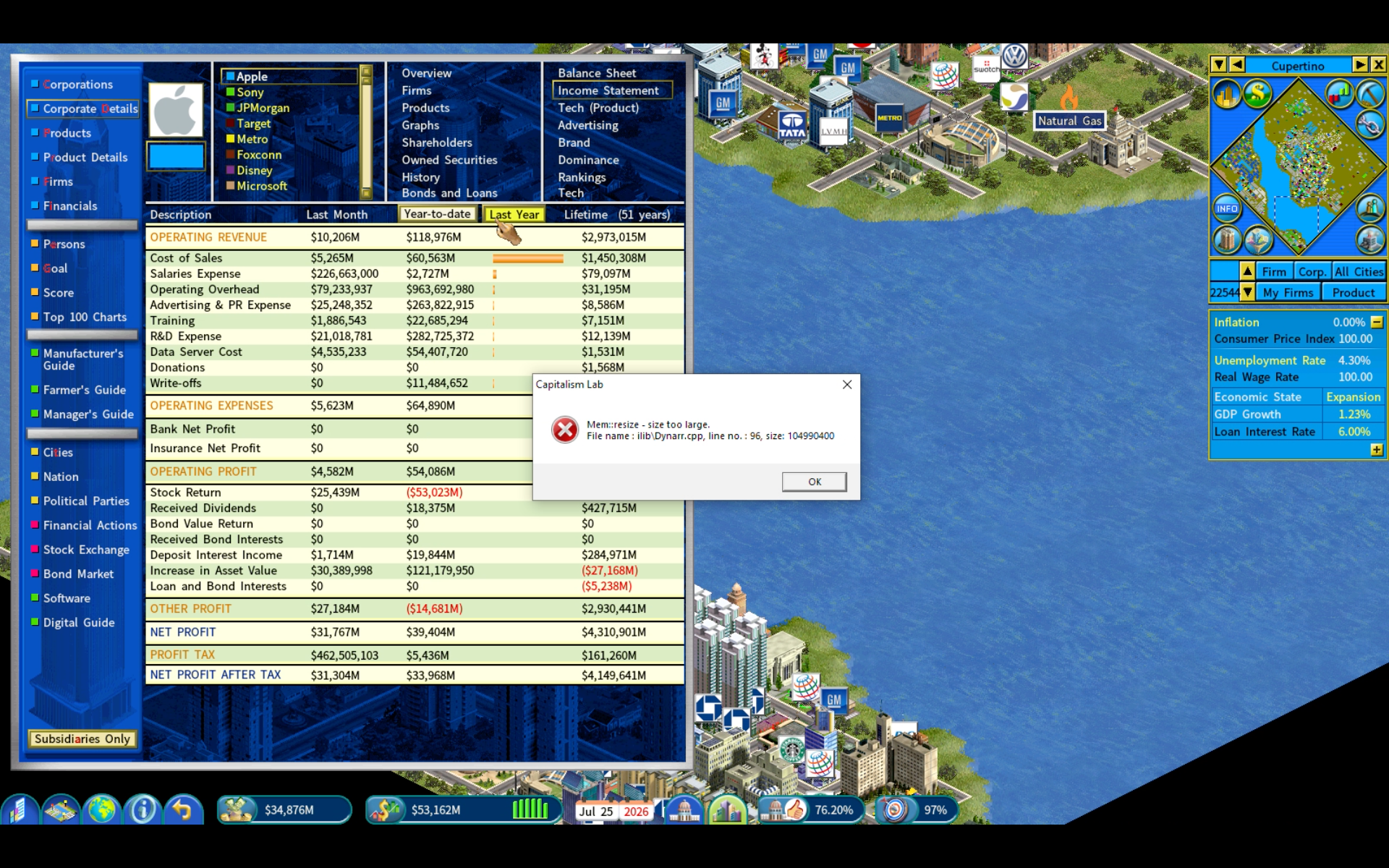Go to previous city with left arrow
Image resolution: width=1389 pixels, height=868 pixels.
(1237, 65)
